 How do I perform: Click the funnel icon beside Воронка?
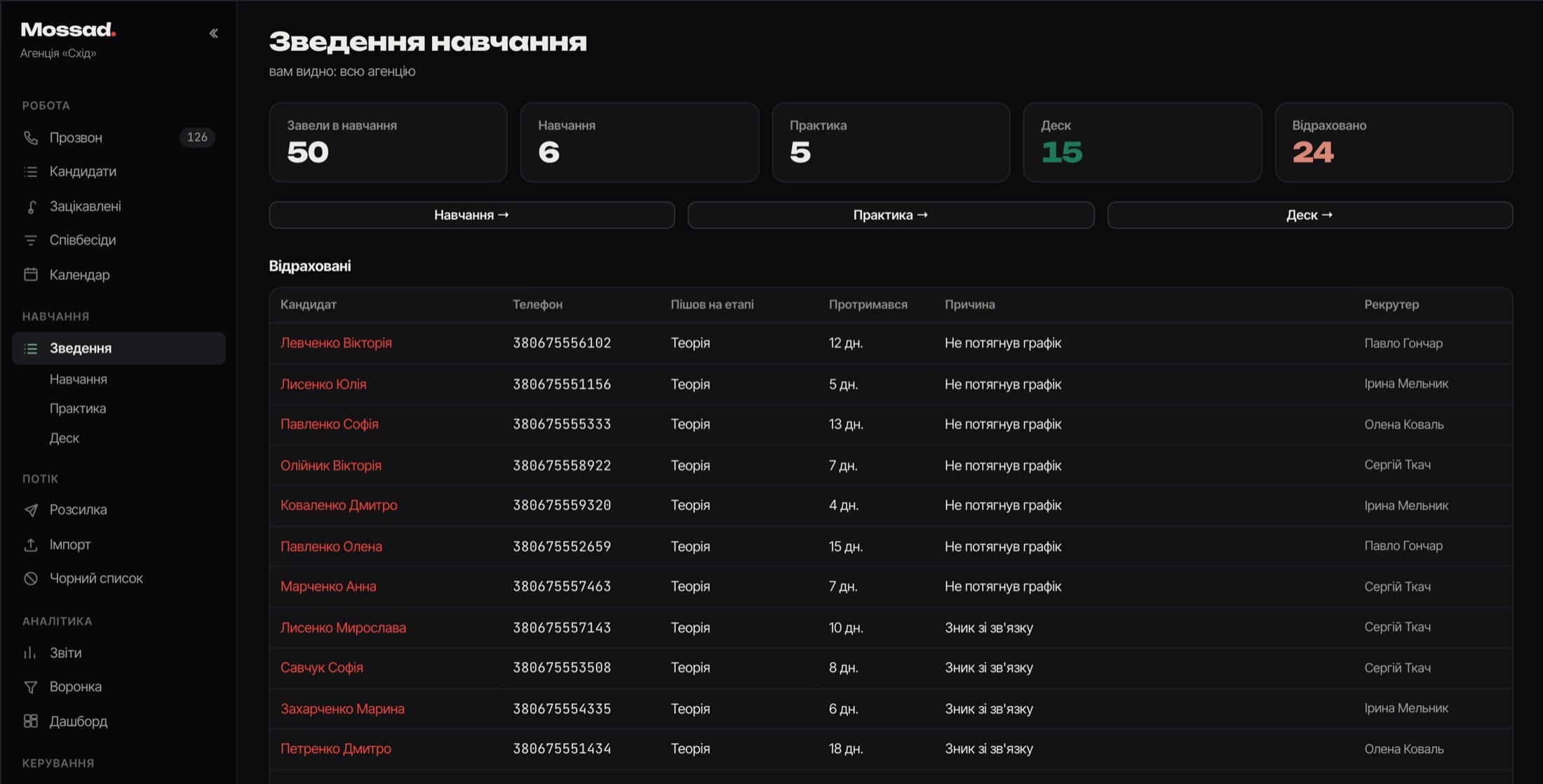tap(31, 687)
